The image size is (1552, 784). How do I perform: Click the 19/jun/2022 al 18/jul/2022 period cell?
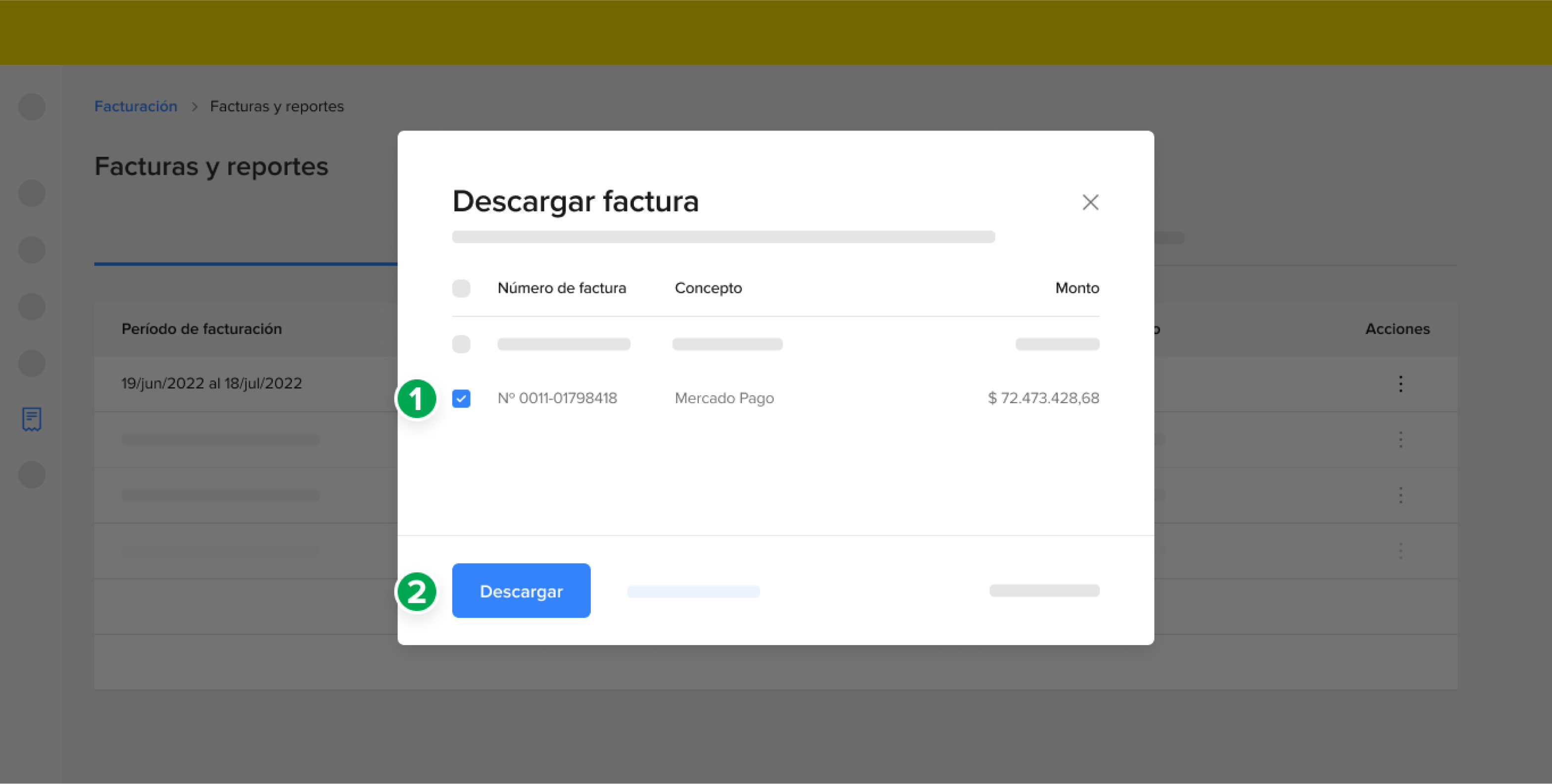(x=211, y=383)
